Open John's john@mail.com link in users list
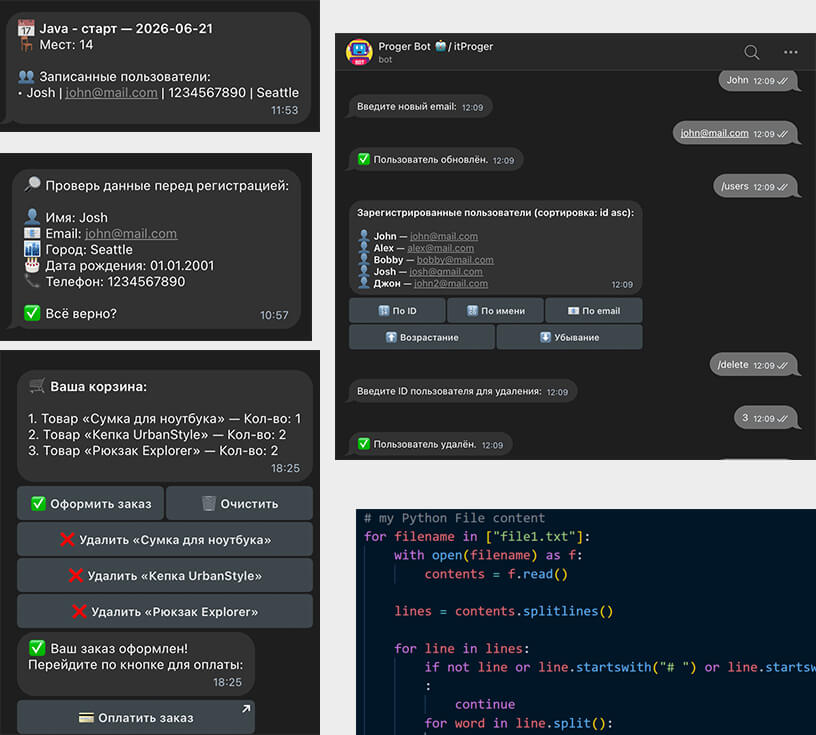Screen dimensions: 816x735 pyautogui.click(x=444, y=236)
